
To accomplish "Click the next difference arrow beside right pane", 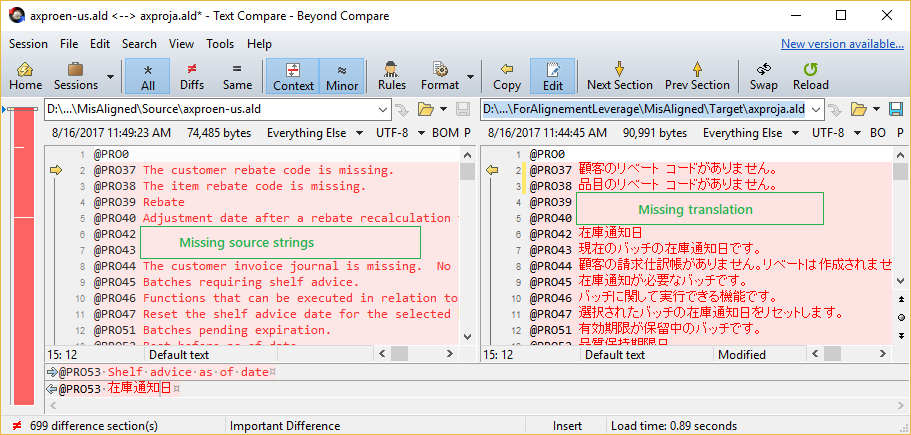I will (x=902, y=335).
